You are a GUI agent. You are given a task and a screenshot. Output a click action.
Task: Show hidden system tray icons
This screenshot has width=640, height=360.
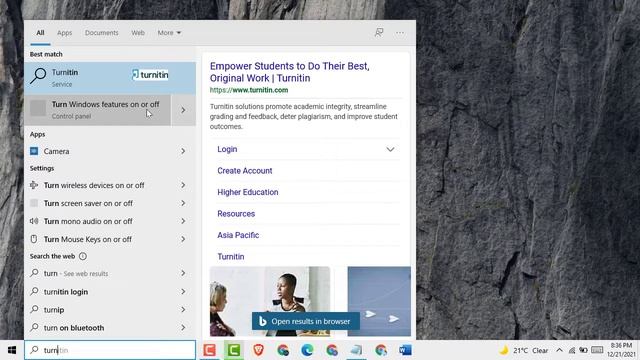[559, 350]
